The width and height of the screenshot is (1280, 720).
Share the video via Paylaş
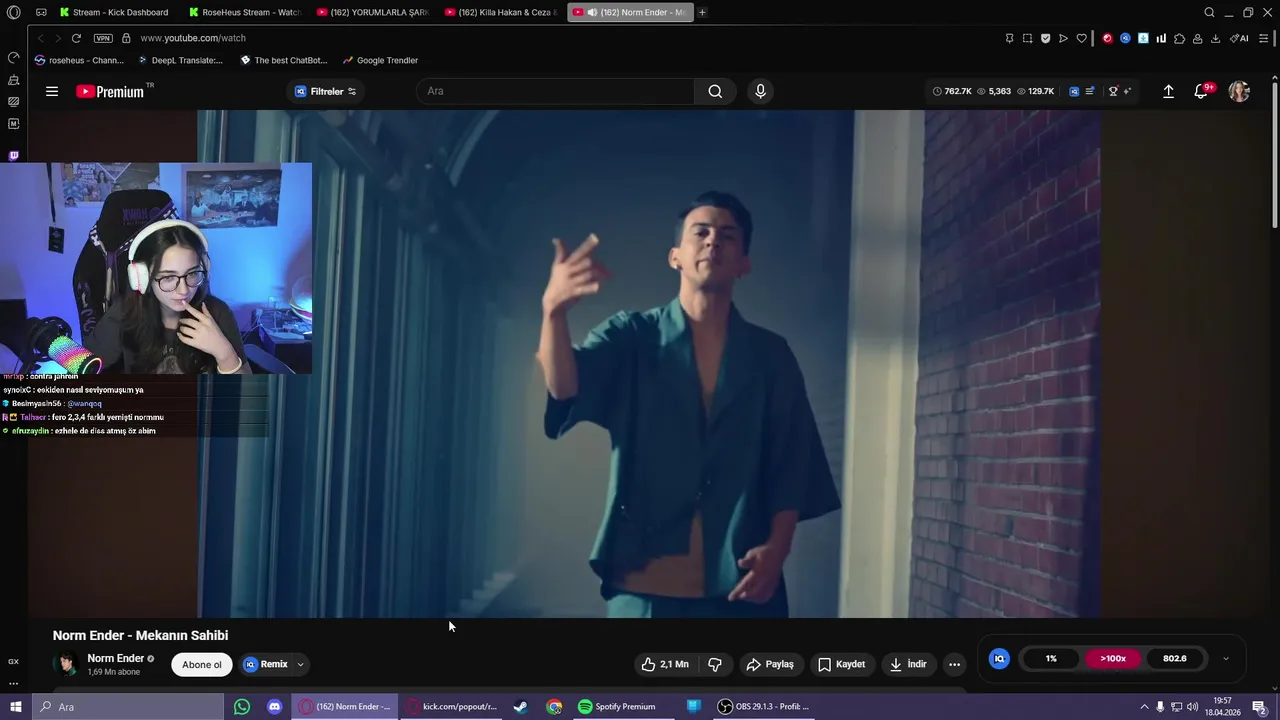[770, 664]
